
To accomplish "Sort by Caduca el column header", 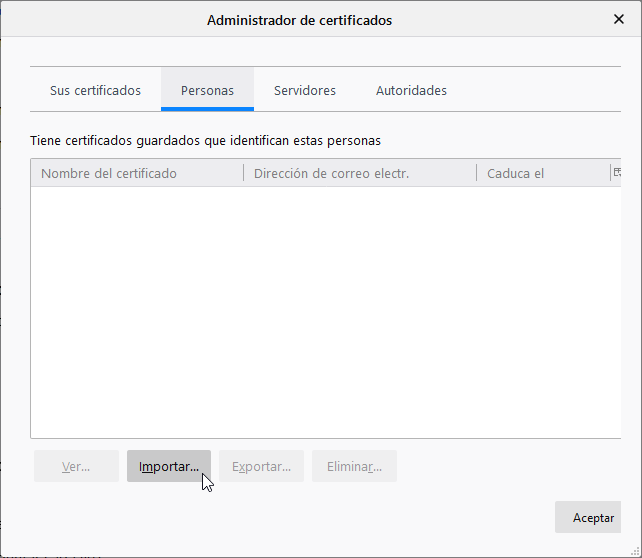I will click(x=543, y=173).
